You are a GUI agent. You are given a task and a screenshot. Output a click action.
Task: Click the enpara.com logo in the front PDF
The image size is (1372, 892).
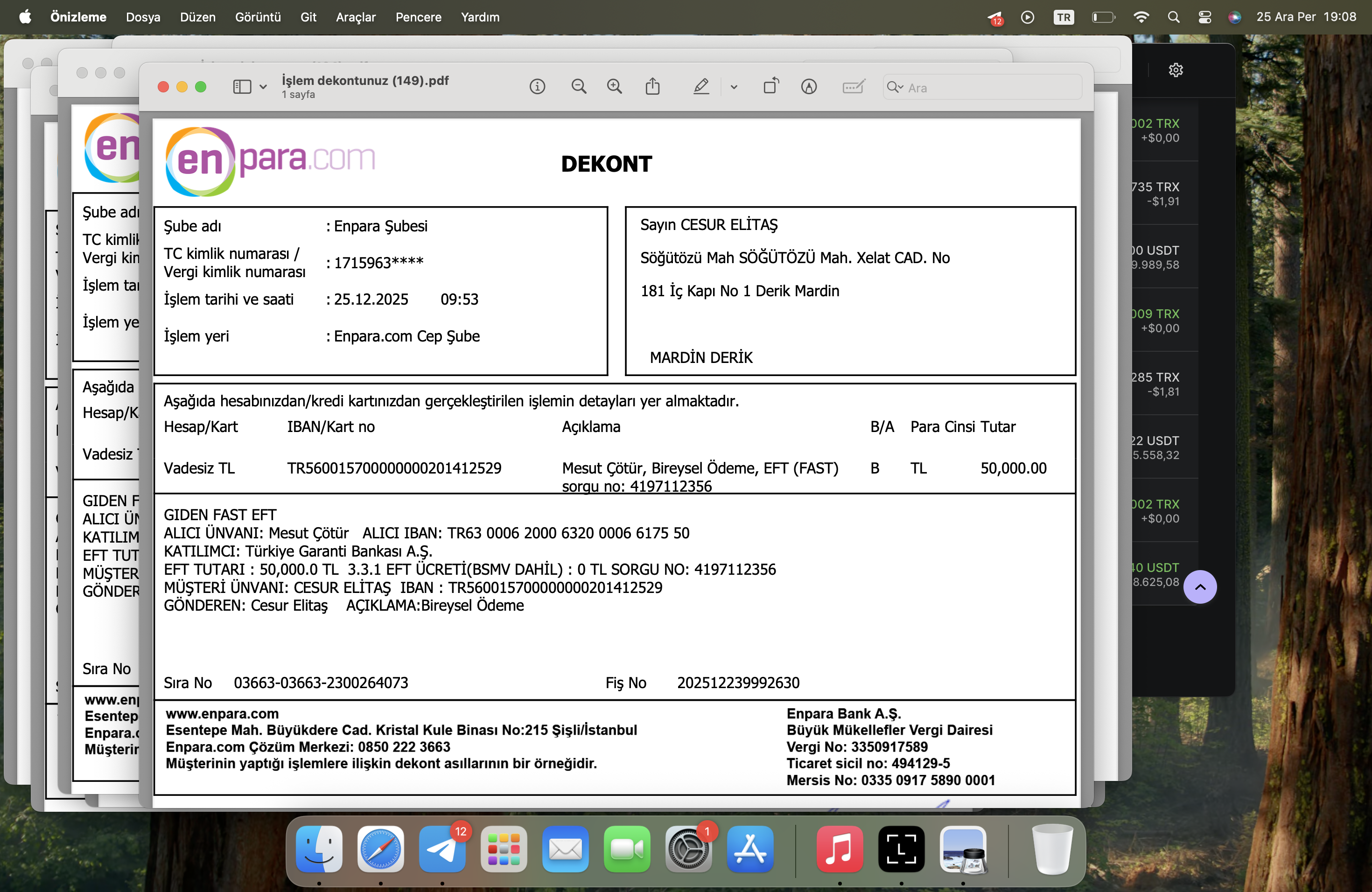pos(270,161)
